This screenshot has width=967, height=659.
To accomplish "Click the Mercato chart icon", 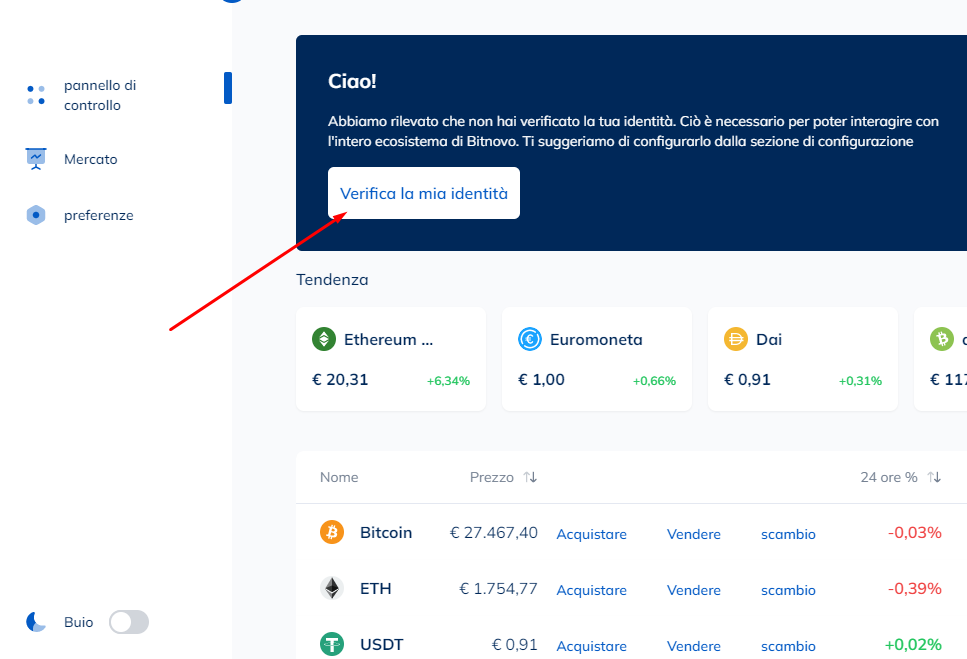I will point(36,159).
